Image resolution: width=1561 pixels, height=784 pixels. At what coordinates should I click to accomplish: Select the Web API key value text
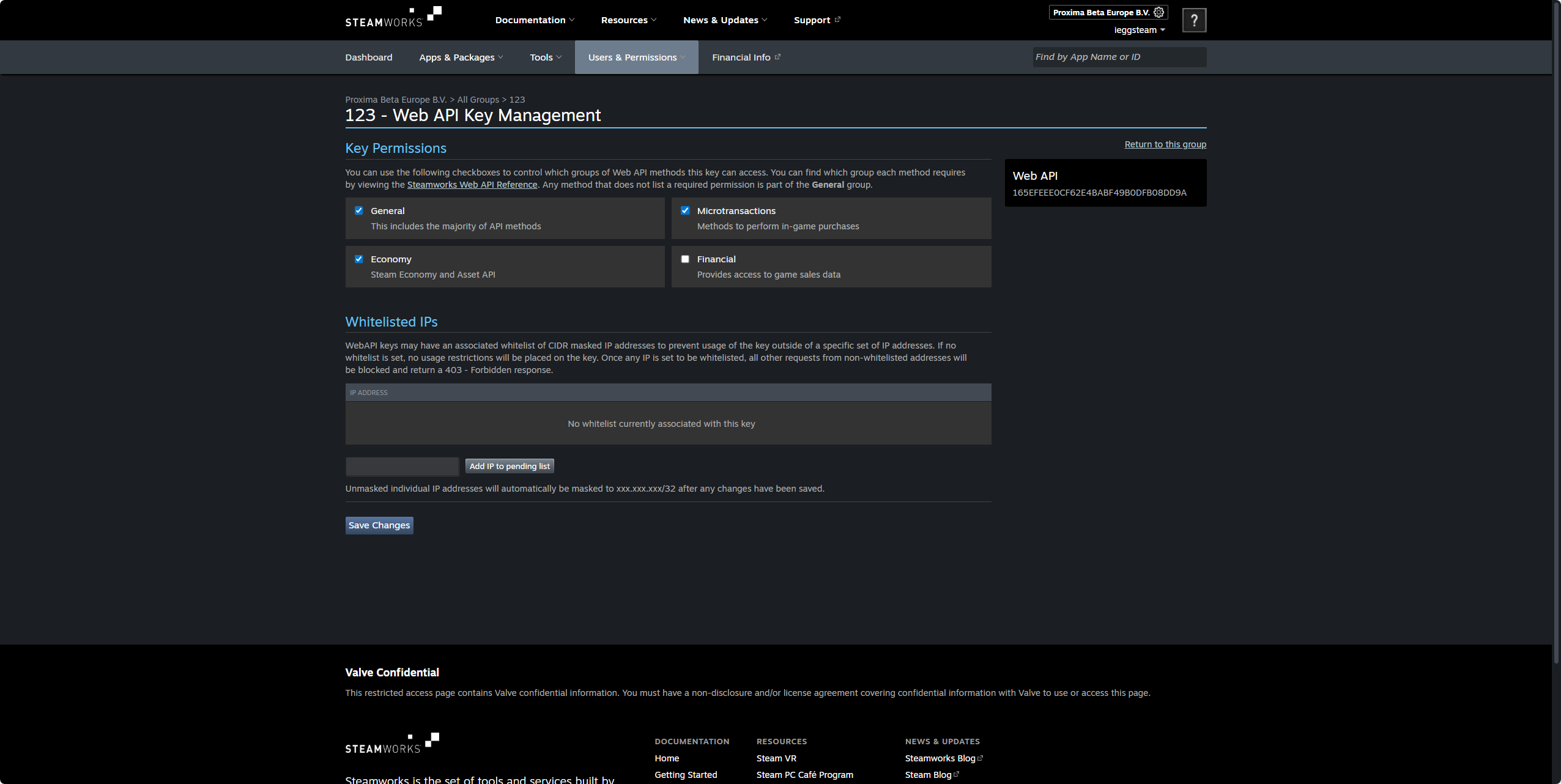pyautogui.click(x=1099, y=193)
